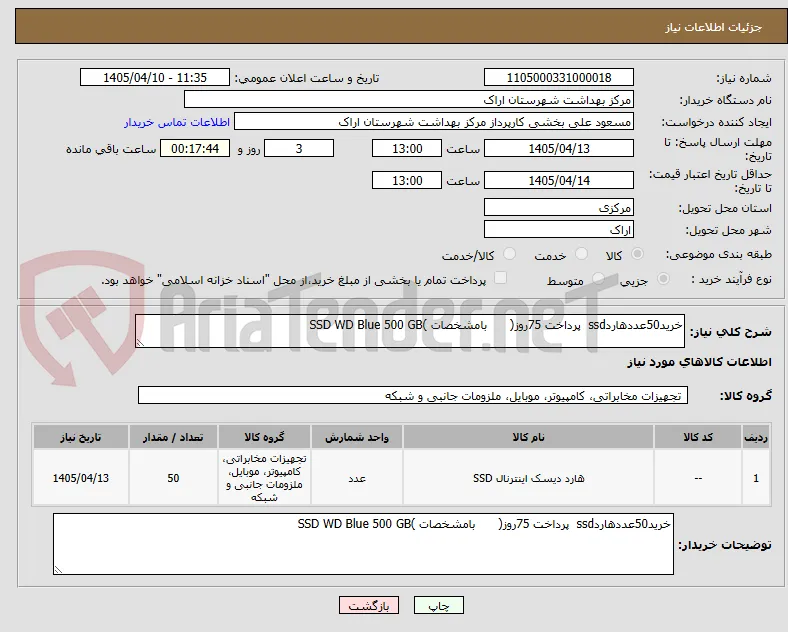788x632 pixels.
Task: Click the تاریخ نیاز column header
Action: [x=80, y=437]
